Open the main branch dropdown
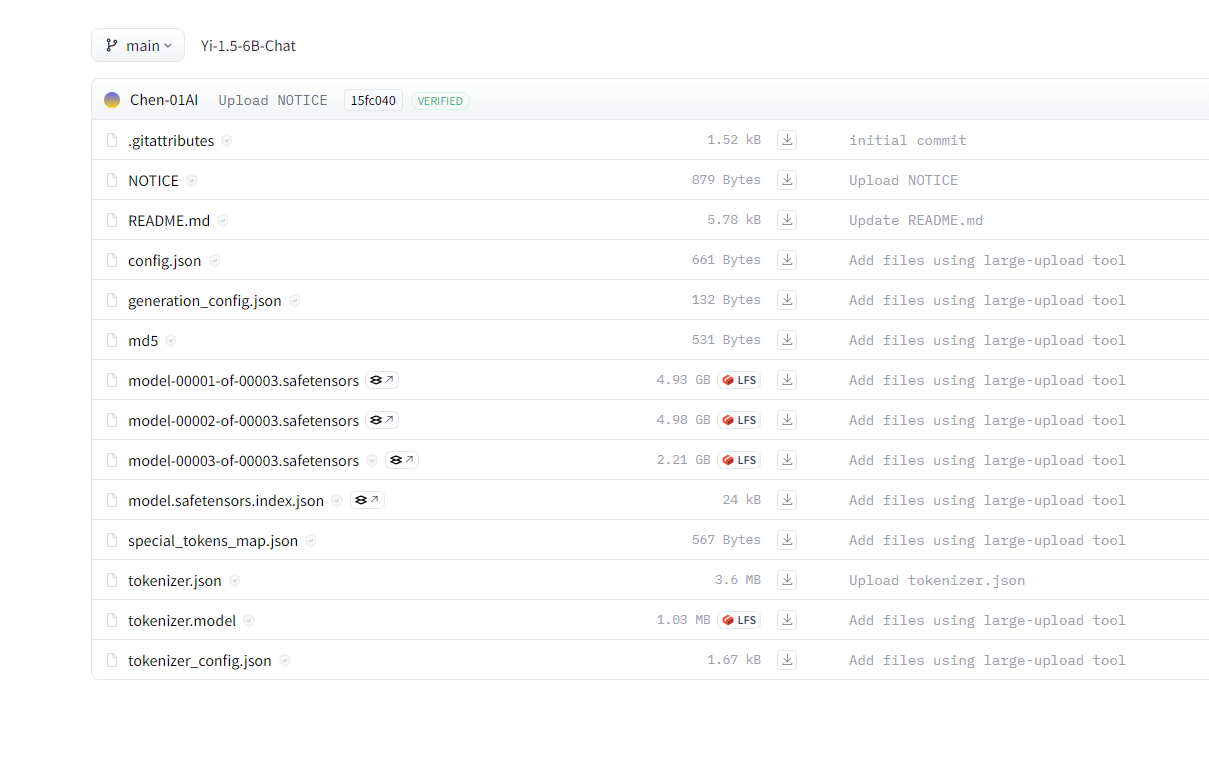 pos(138,45)
